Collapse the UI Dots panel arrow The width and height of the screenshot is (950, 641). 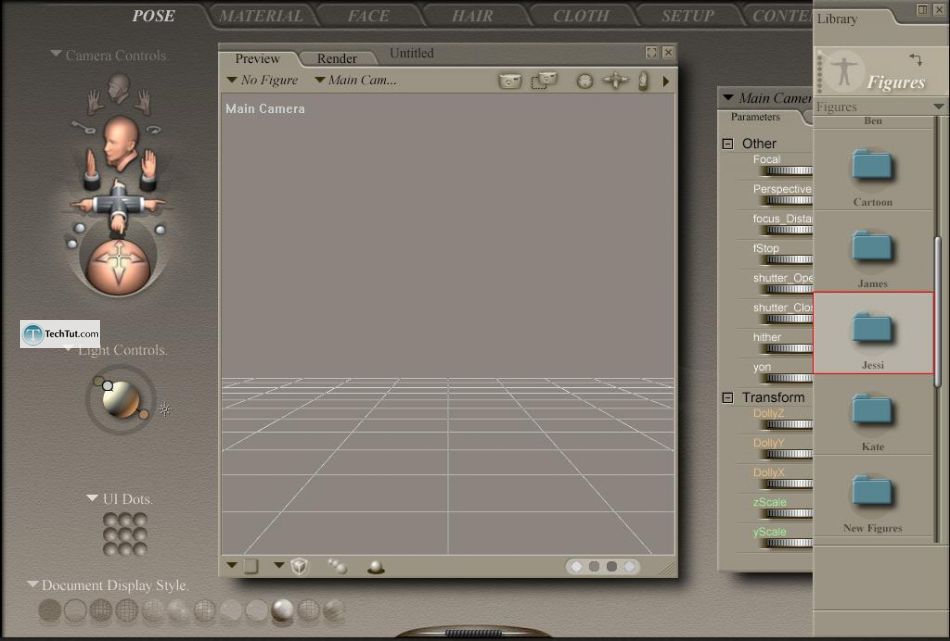point(92,498)
